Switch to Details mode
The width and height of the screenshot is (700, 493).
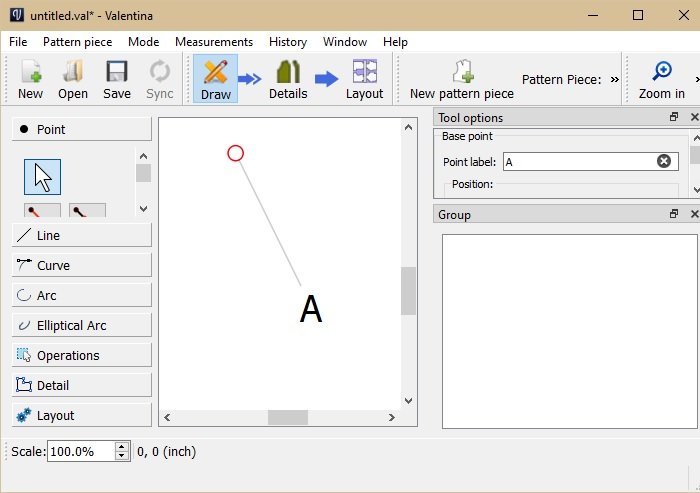pyautogui.click(x=288, y=79)
